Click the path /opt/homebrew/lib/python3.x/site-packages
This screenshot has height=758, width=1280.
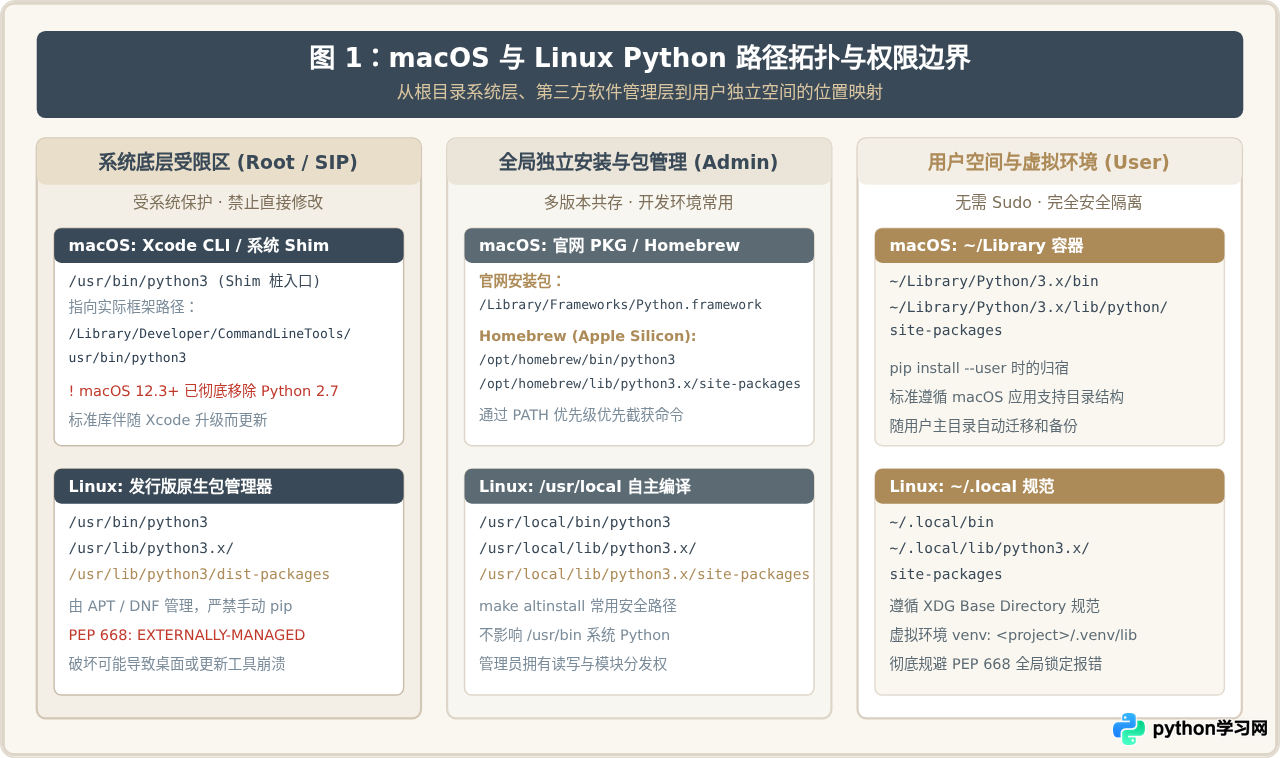pos(640,383)
